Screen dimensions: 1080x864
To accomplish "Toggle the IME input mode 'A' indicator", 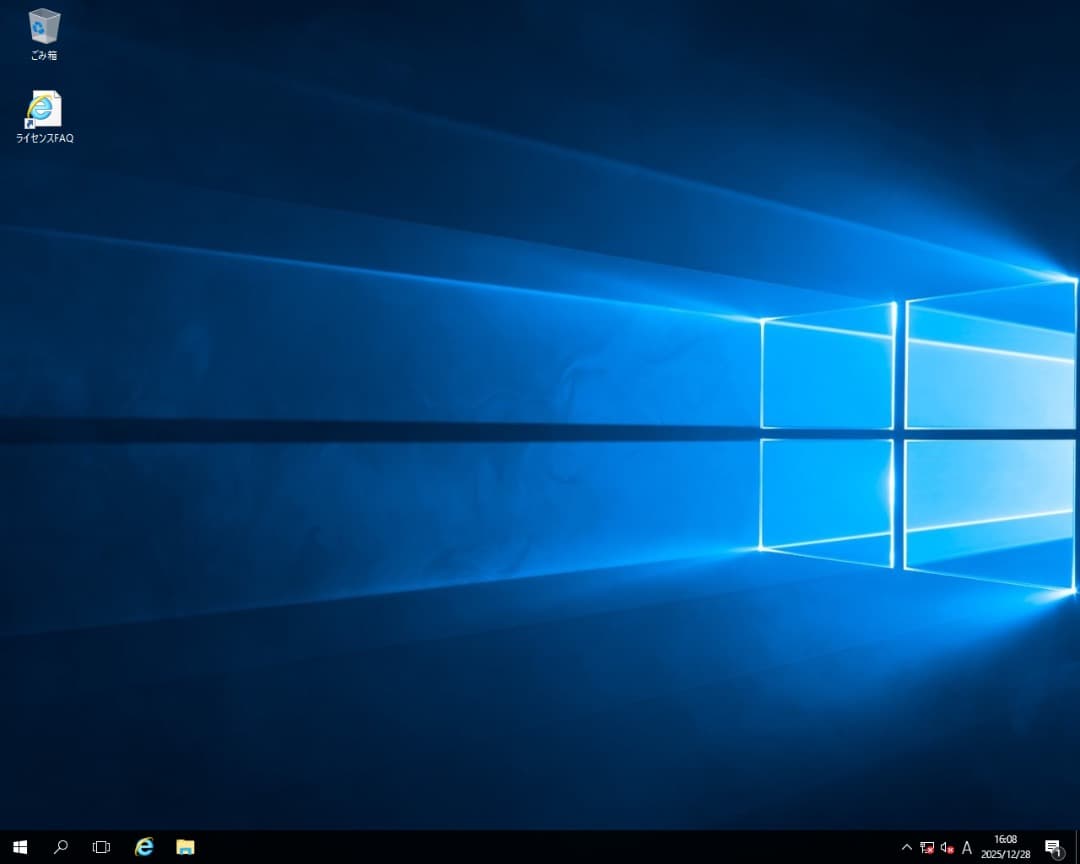I will (967, 848).
